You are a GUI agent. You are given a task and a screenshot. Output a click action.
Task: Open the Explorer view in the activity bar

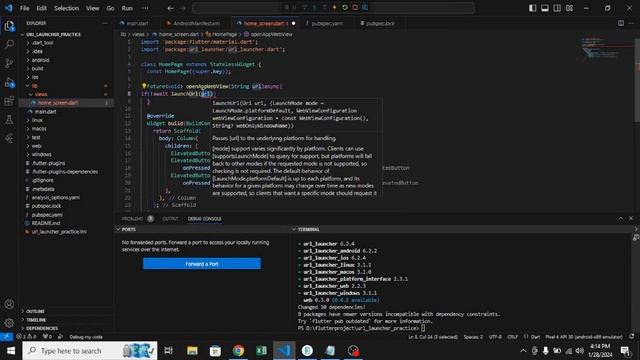[9, 26]
